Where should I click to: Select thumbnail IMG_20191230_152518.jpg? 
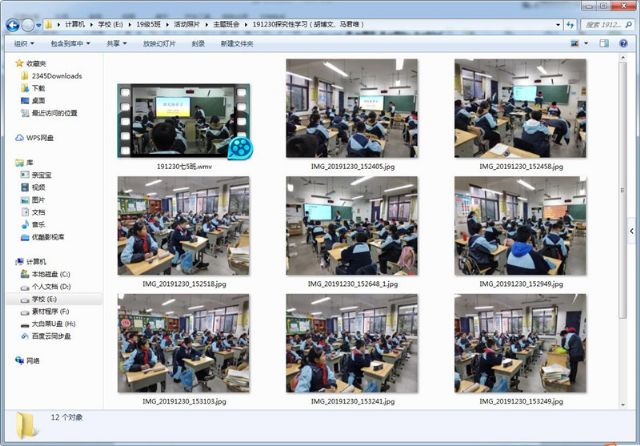(183, 226)
